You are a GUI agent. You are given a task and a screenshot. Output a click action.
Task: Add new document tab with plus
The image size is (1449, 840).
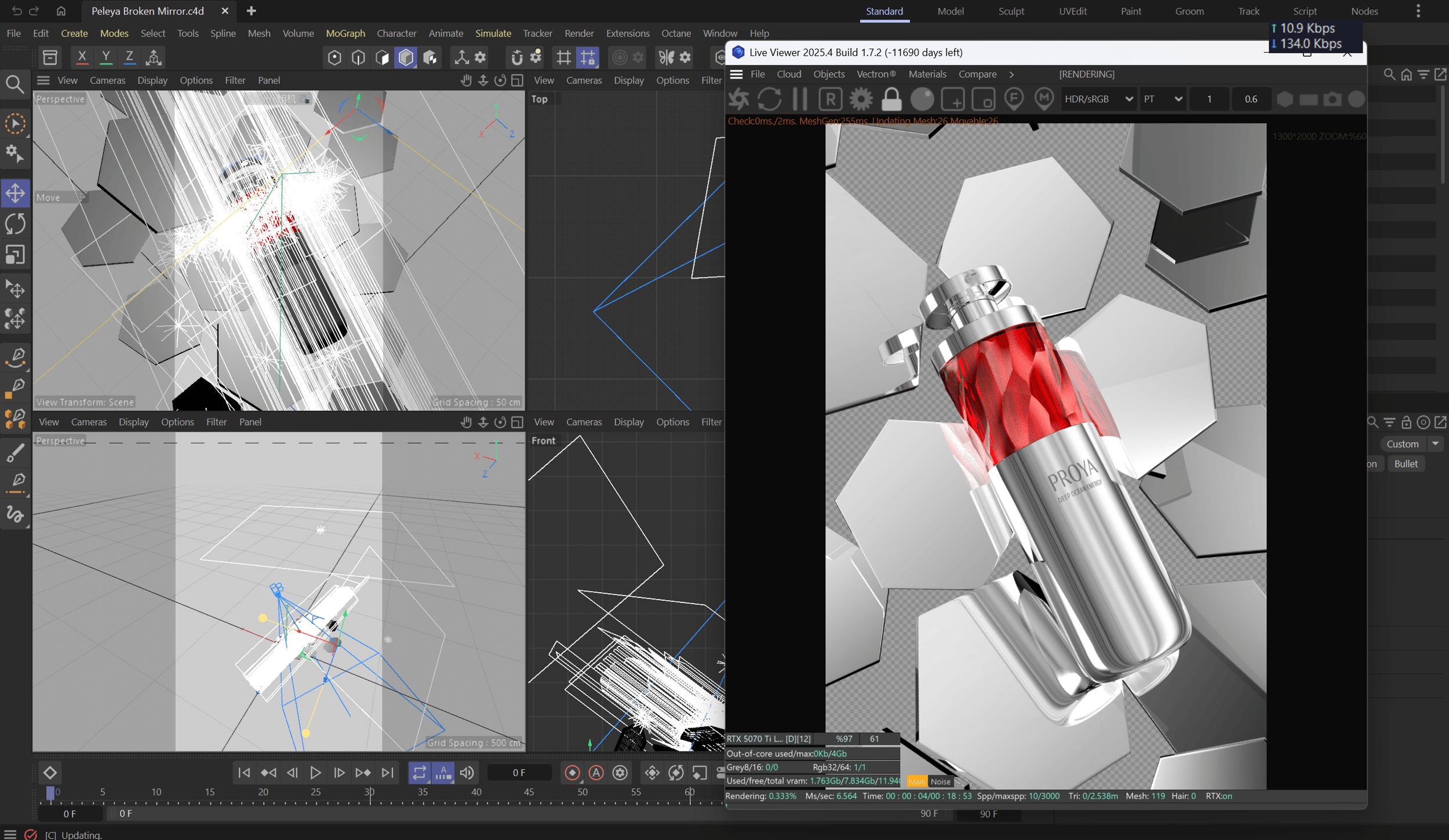(251, 11)
